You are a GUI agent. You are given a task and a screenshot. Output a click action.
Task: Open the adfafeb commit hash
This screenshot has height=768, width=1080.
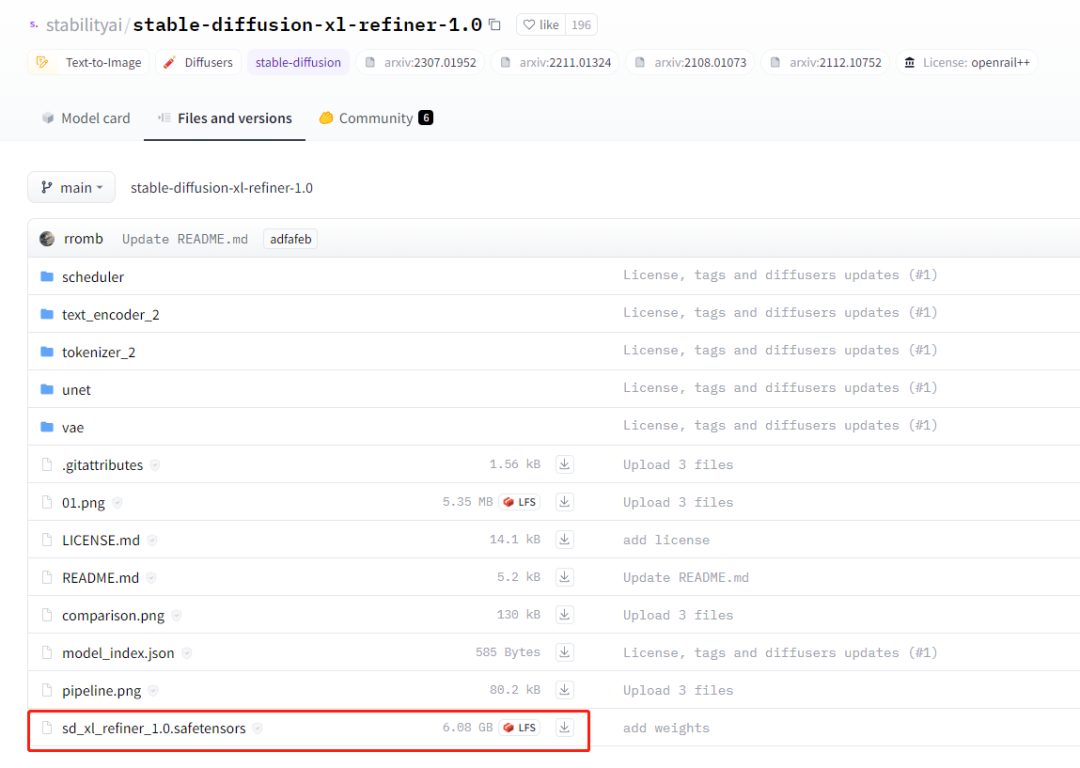coord(291,239)
